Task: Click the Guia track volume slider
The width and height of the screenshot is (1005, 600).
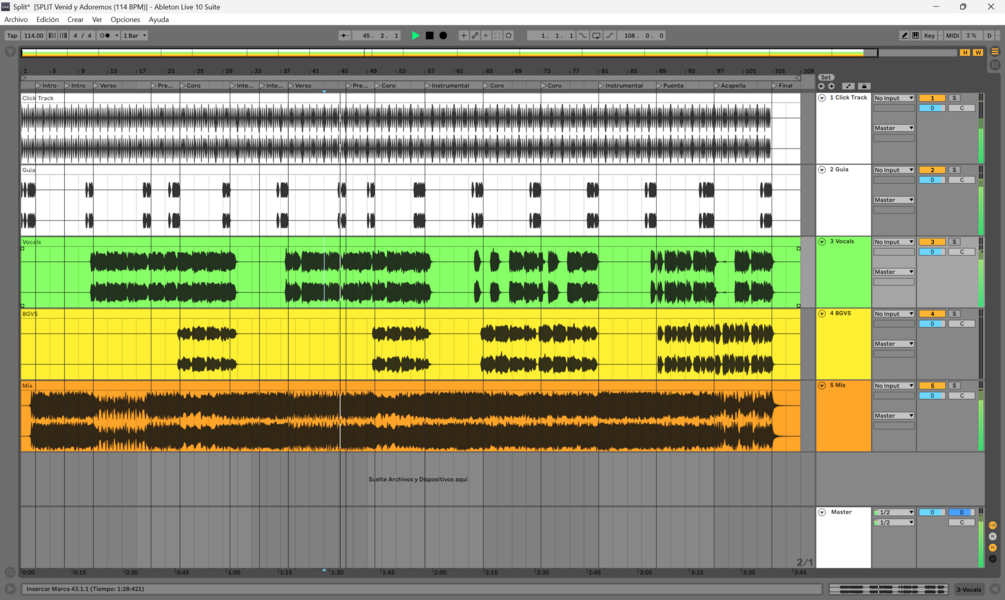Action: pos(932,180)
